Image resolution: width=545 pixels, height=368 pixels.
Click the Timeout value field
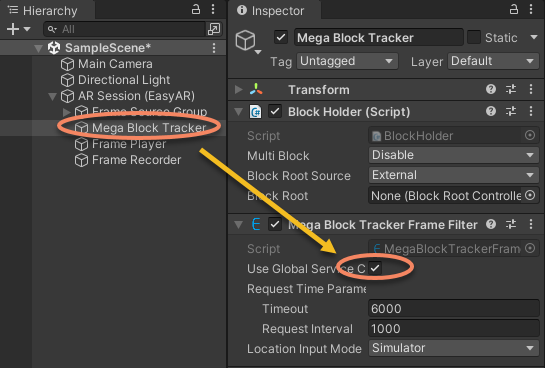point(454,308)
